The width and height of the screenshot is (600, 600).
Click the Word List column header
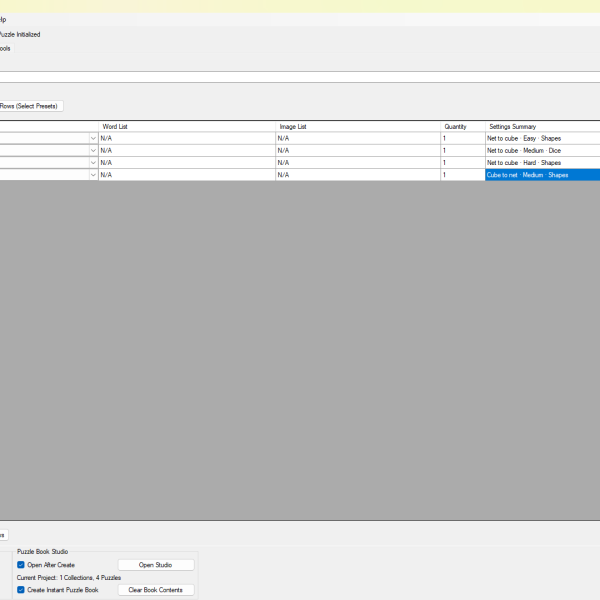click(187, 126)
